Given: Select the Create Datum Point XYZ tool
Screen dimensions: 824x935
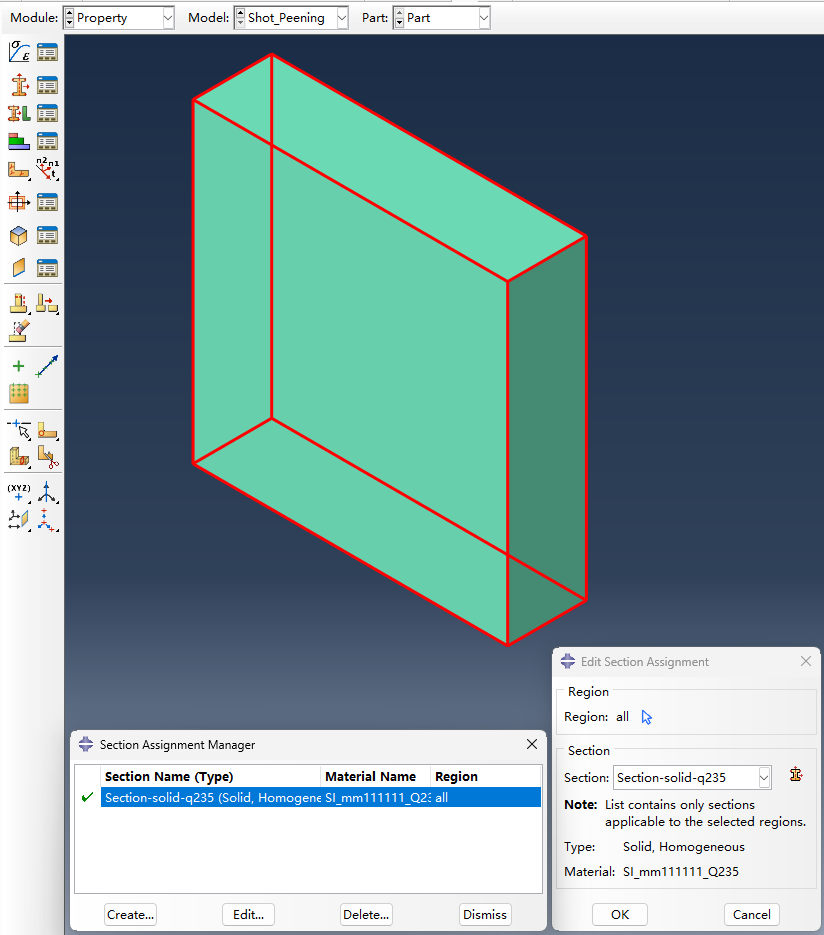Looking at the screenshot, I should [19, 493].
